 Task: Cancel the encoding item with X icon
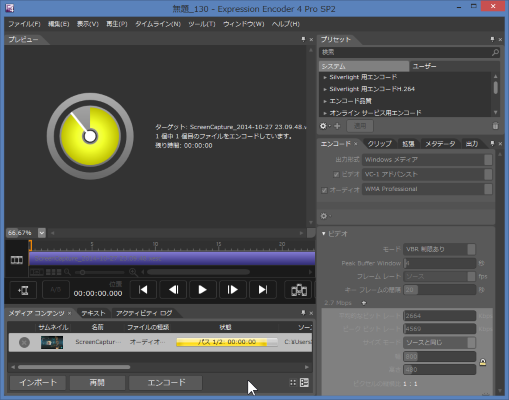24,342
